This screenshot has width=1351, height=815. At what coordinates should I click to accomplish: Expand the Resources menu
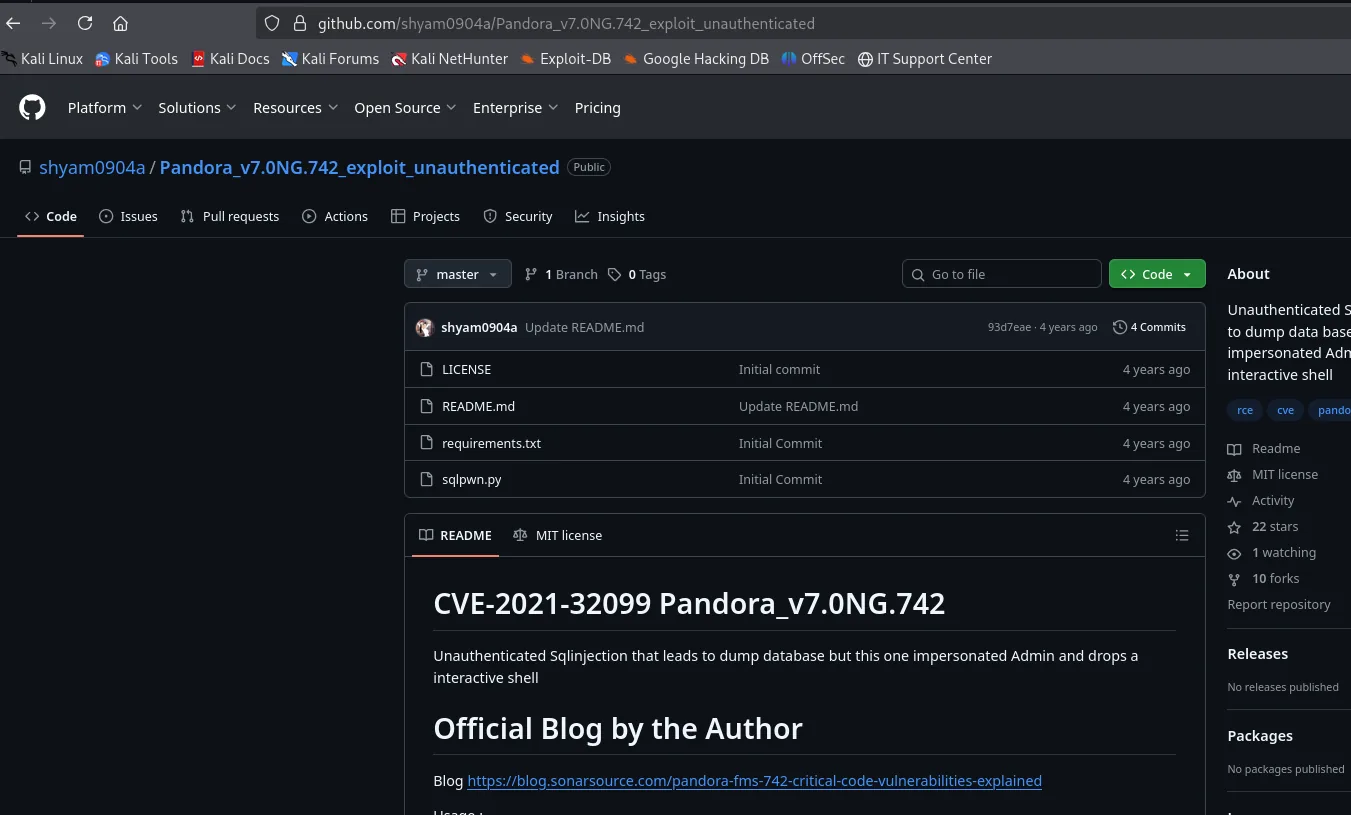pos(295,108)
